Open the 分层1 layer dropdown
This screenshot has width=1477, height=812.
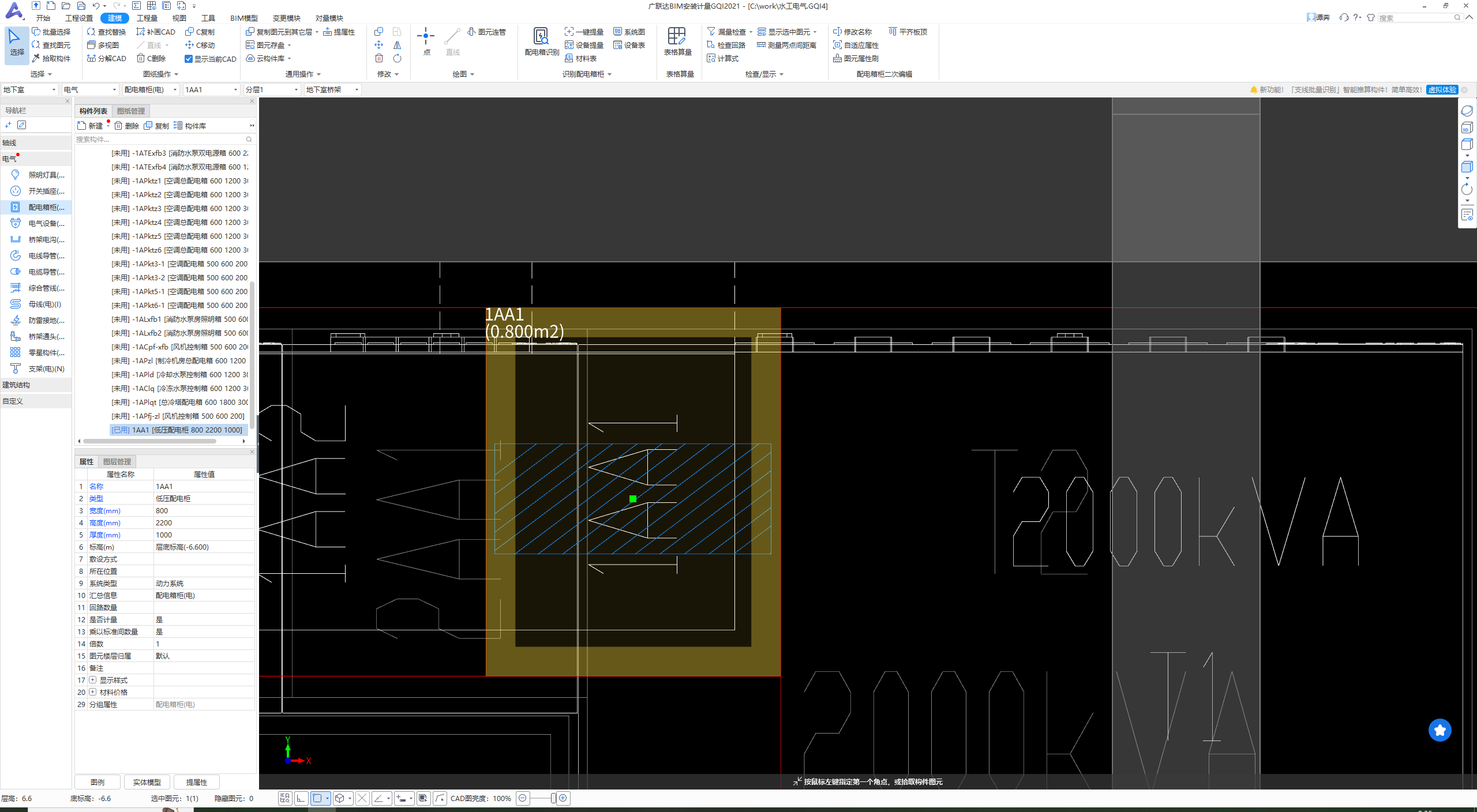point(272,89)
